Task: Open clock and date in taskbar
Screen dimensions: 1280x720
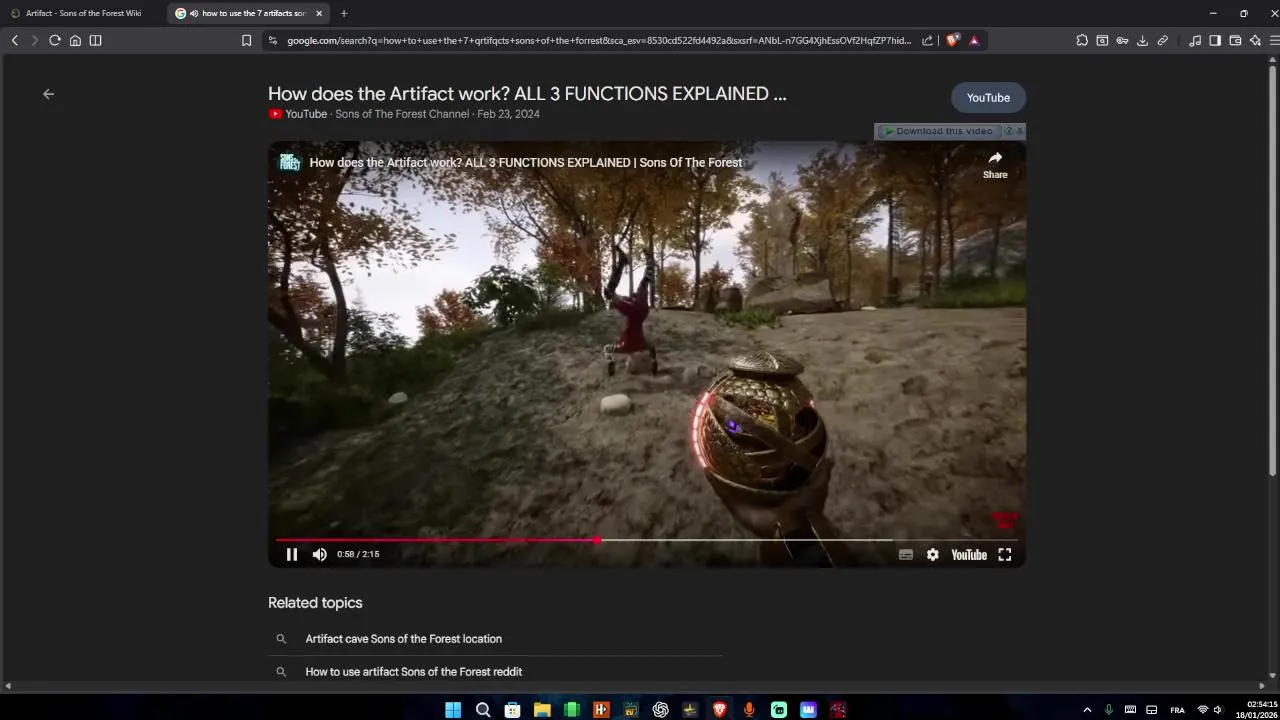Action: coord(1255,710)
